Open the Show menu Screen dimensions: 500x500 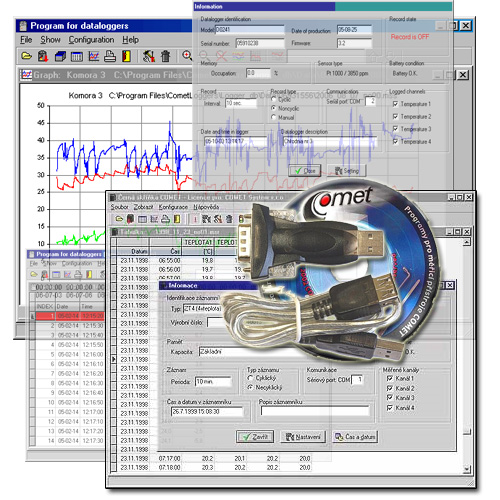click(50, 40)
